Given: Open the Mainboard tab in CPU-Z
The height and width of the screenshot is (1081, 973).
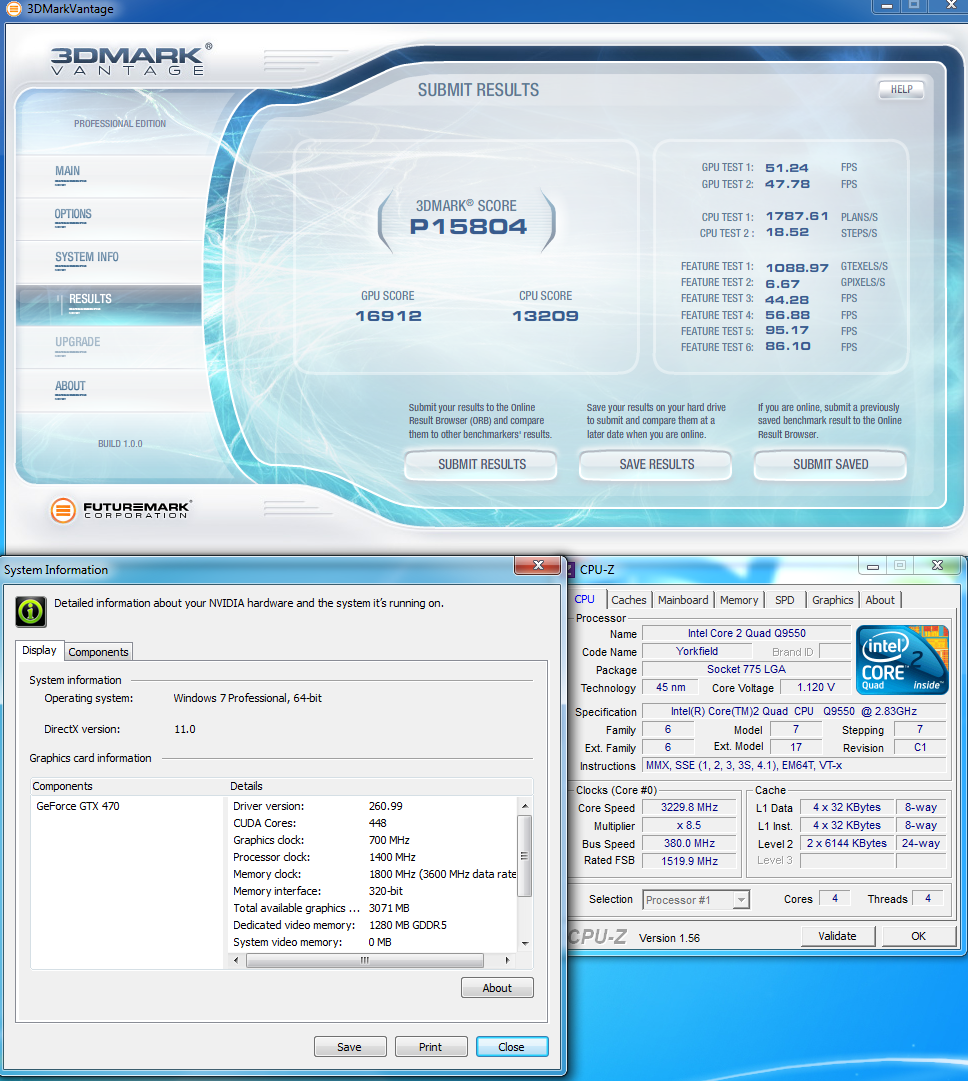Looking at the screenshot, I should [683, 600].
